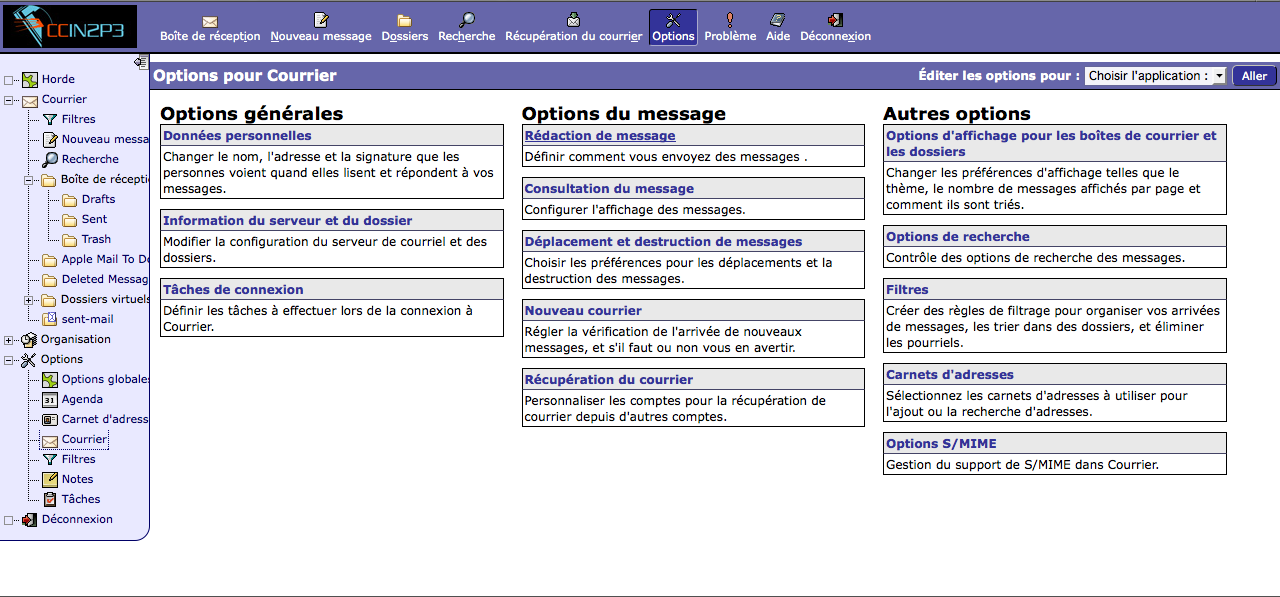The height and width of the screenshot is (597, 1280).
Task: Click the CCIN2P3 logo
Action: [70, 27]
